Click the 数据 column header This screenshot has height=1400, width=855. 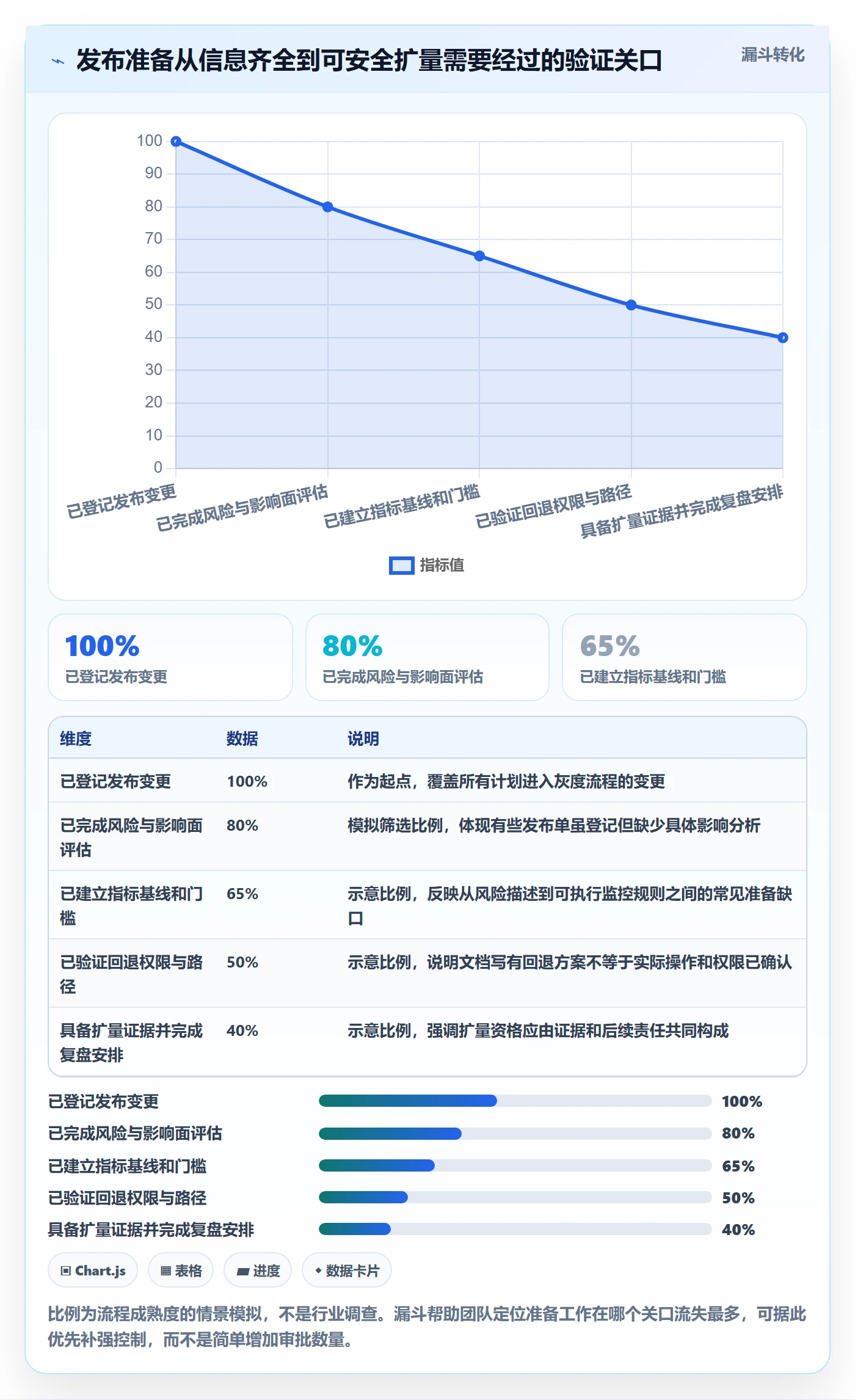click(x=242, y=738)
